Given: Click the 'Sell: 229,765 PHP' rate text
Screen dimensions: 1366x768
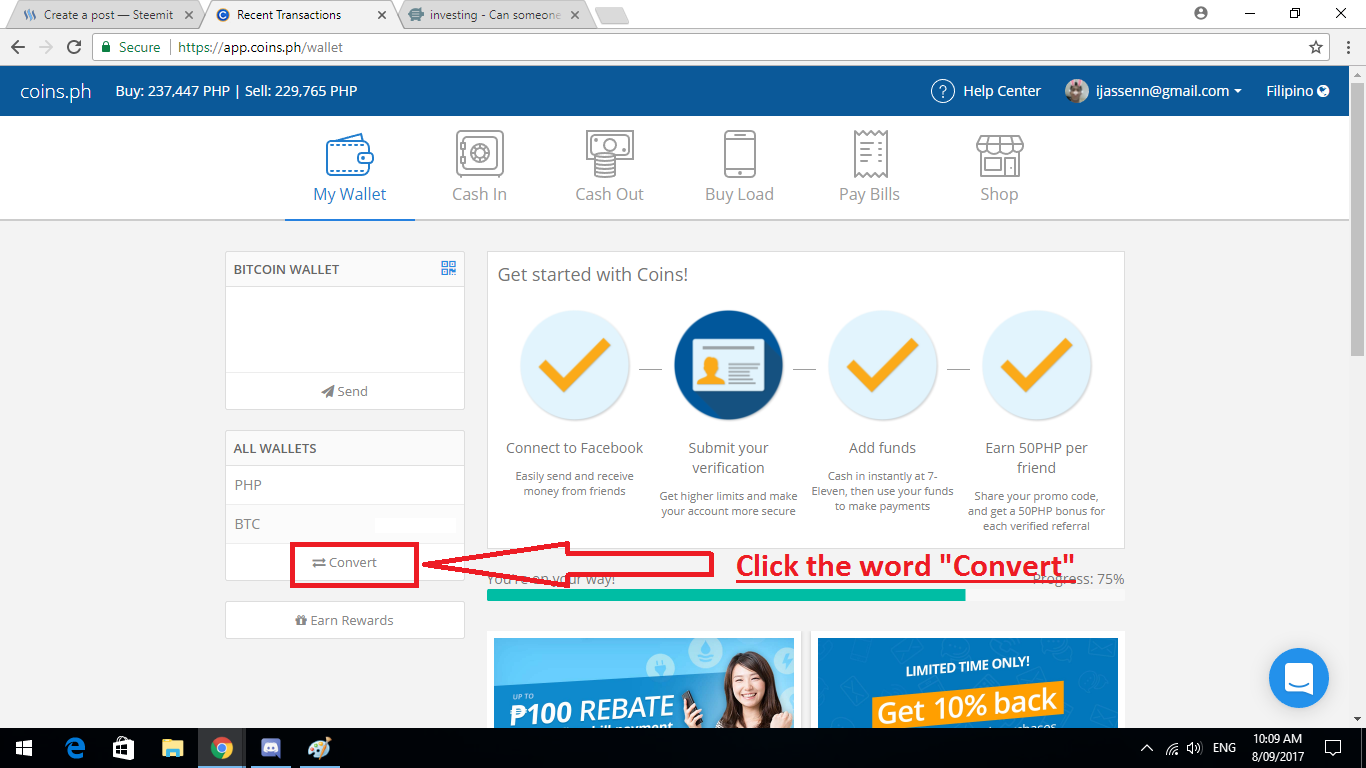Looking at the screenshot, I should [x=301, y=91].
